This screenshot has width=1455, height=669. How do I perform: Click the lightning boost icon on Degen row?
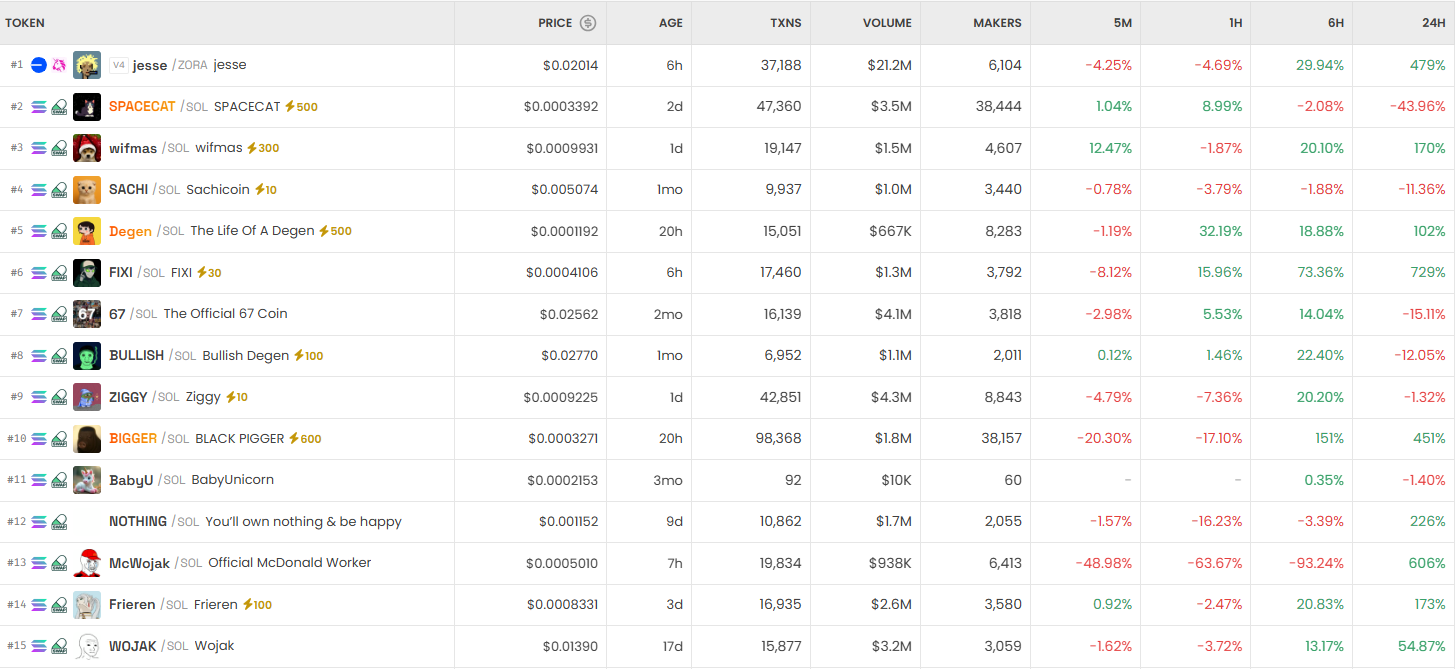point(323,231)
